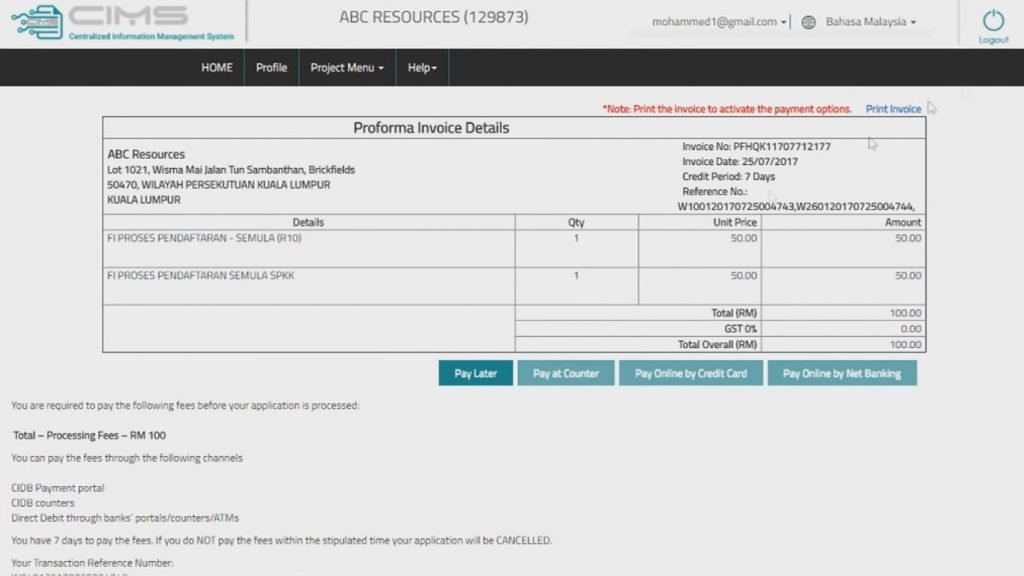Click the ABC RESOURCES (129873) page title
The image size is (1024, 576).
click(x=434, y=17)
